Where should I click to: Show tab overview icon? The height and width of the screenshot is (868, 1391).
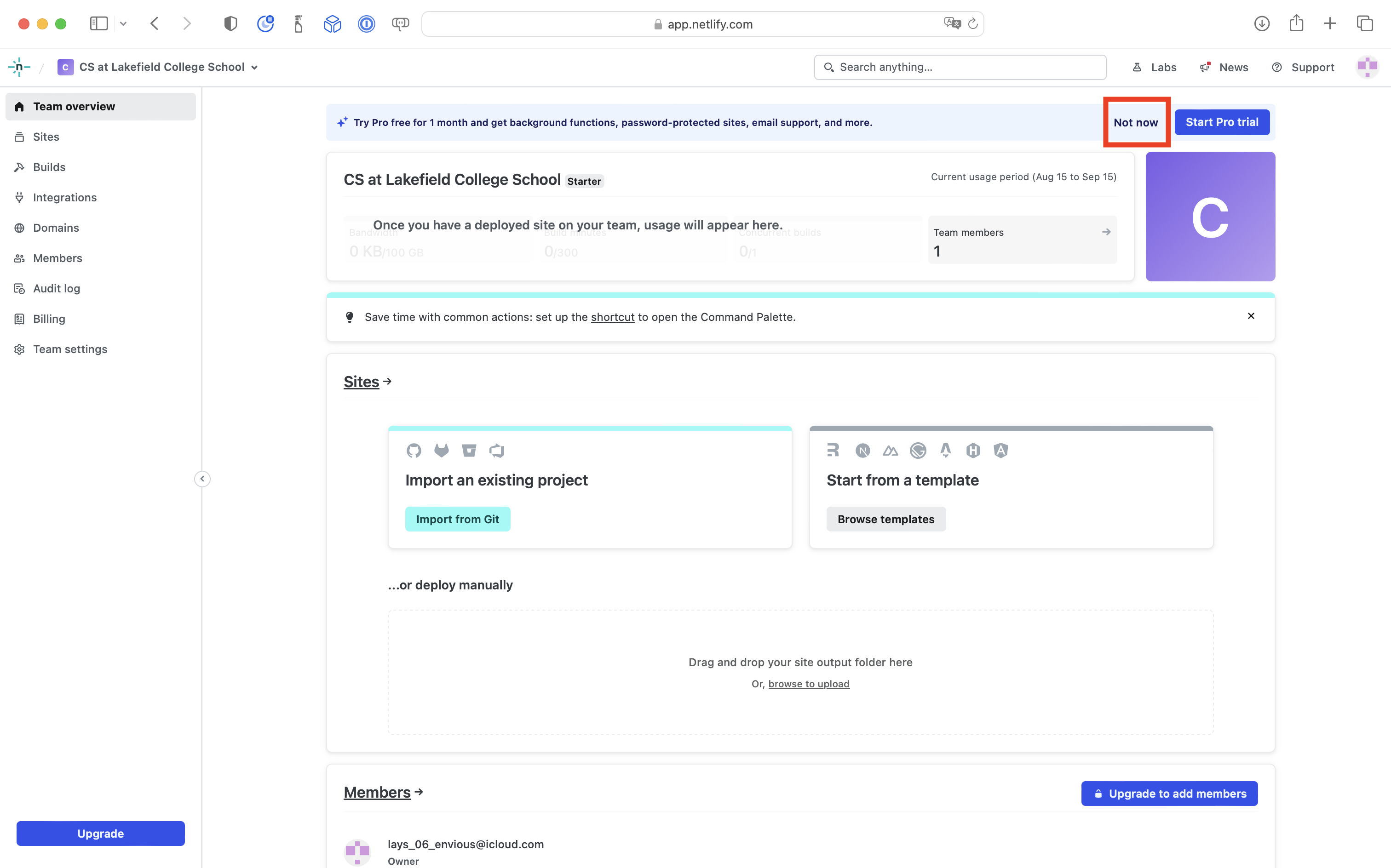(x=1365, y=23)
